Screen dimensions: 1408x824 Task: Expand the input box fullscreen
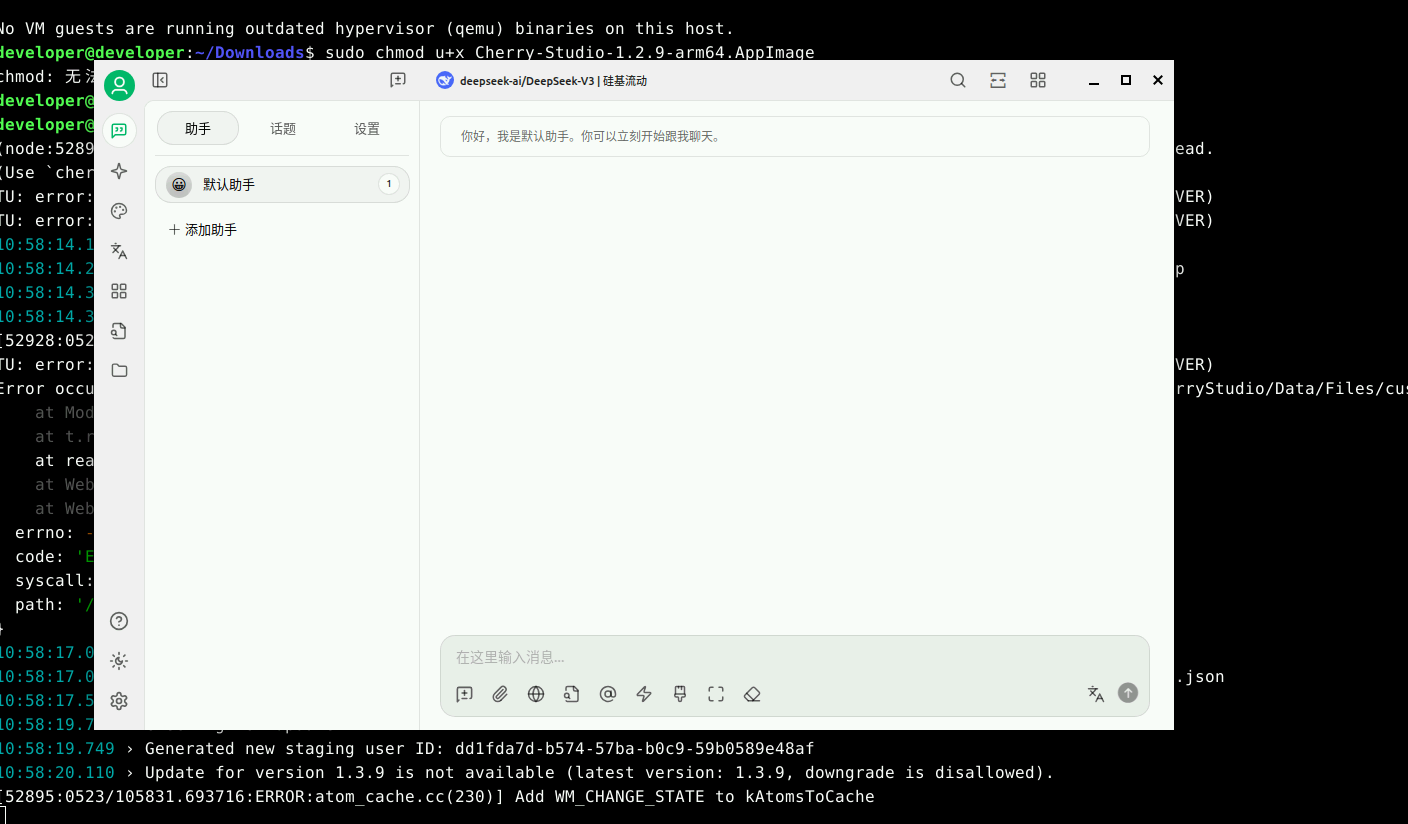[716, 694]
